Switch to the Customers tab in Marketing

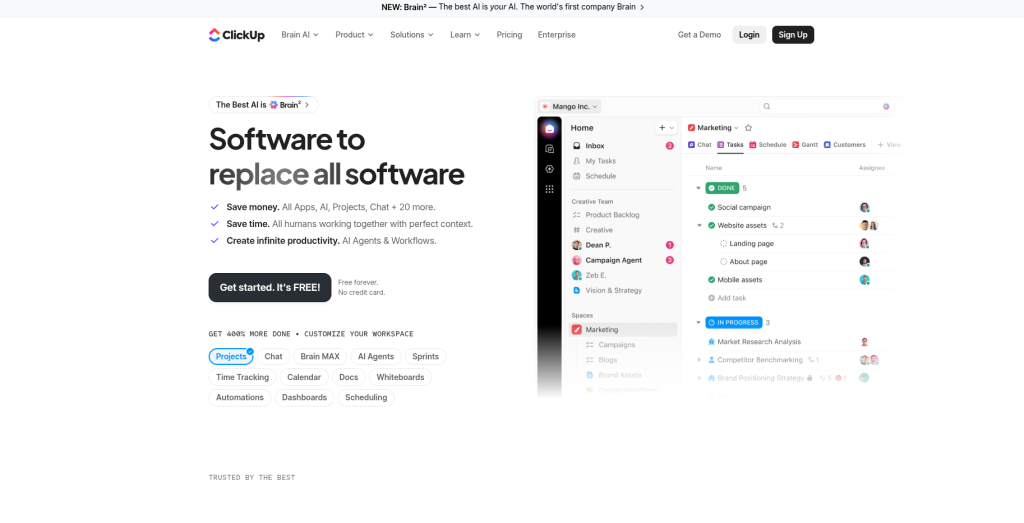(844, 145)
